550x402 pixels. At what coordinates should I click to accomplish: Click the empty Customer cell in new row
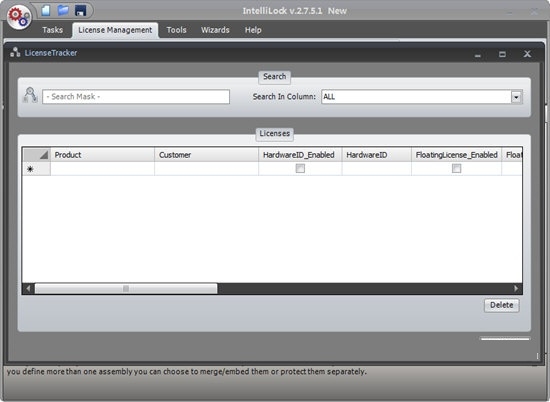(x=206, y=169)
